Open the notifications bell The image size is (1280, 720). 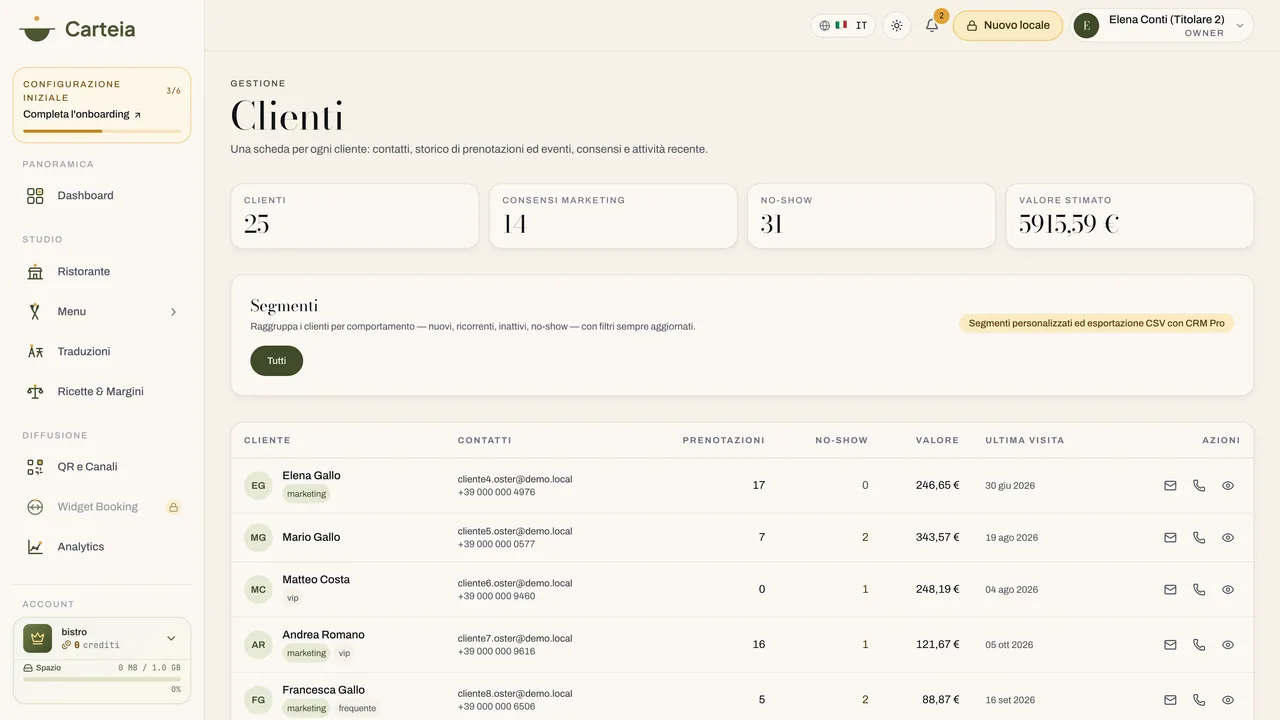932,26
